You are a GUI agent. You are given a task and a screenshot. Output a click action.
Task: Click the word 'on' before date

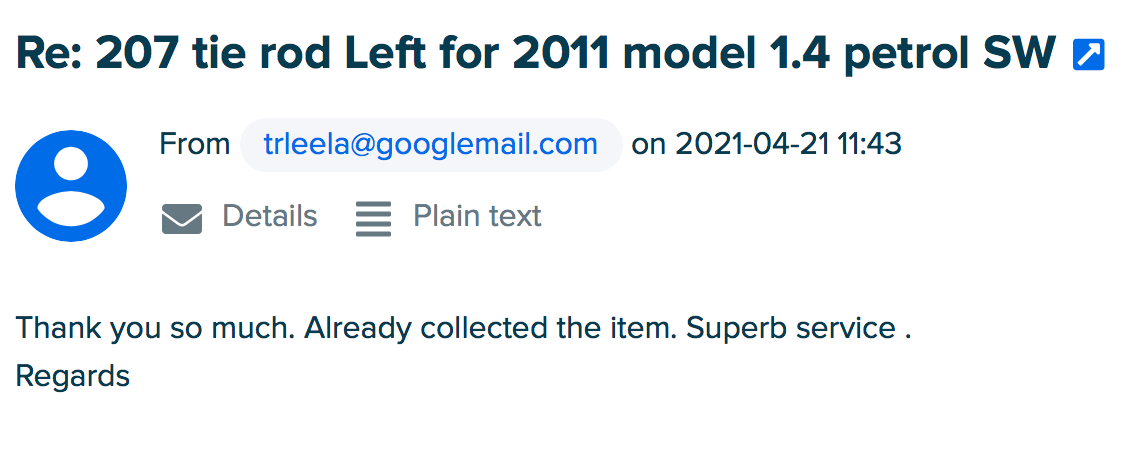[649, 146]
